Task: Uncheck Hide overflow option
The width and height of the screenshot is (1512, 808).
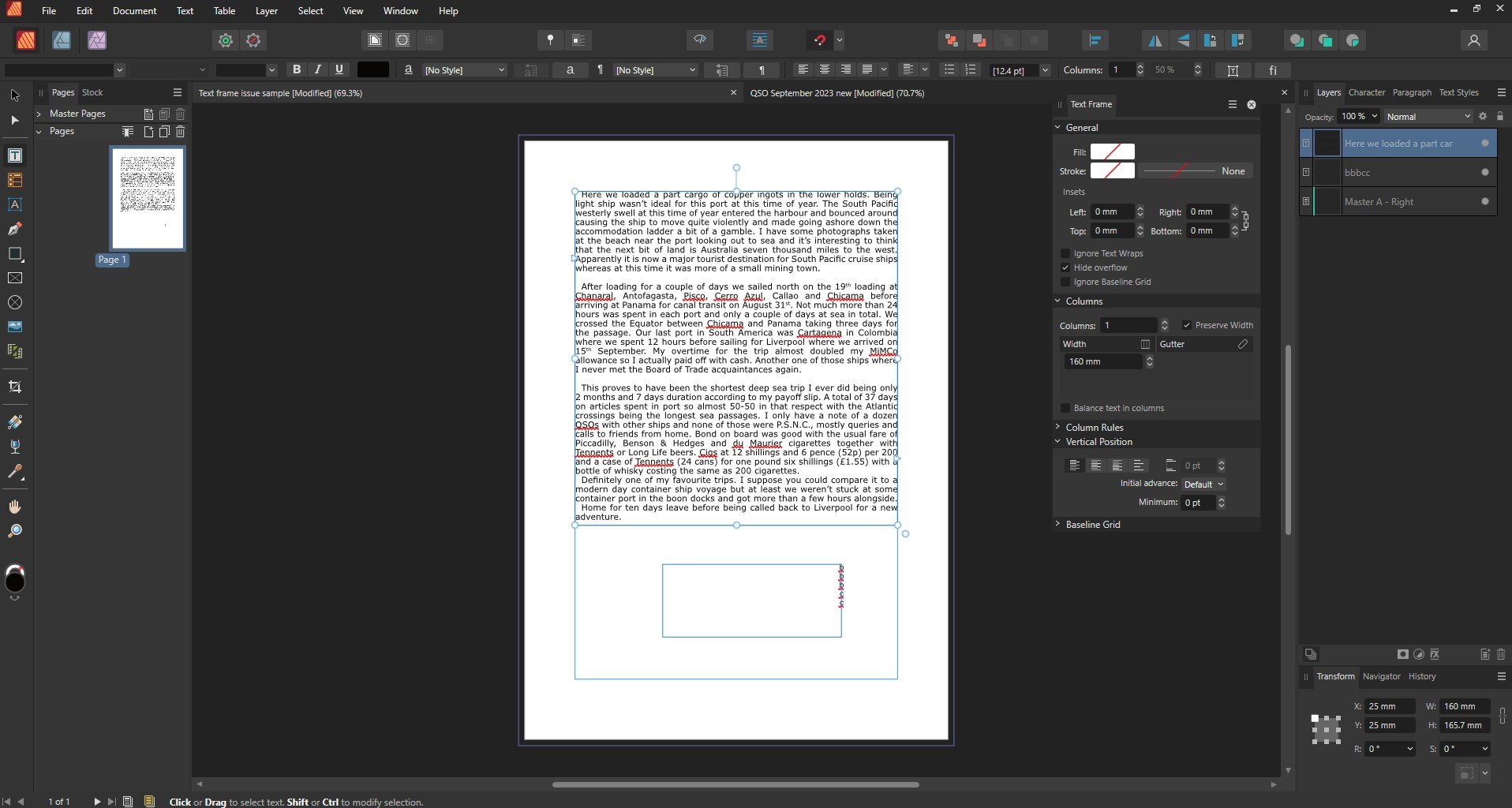Action: point(1065,267)
